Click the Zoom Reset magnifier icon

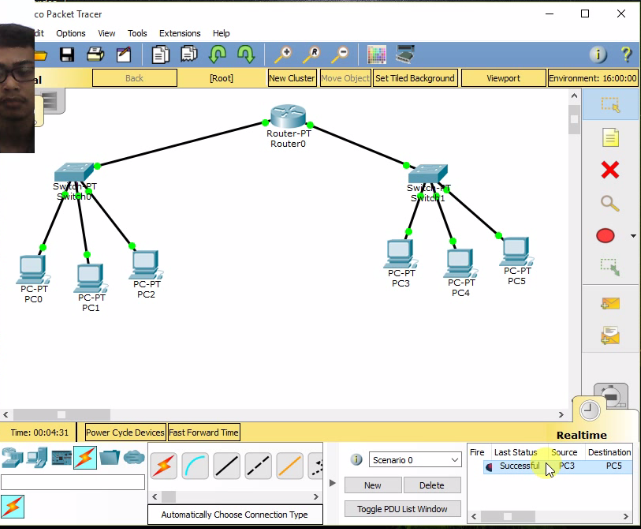tap(311, 55)
